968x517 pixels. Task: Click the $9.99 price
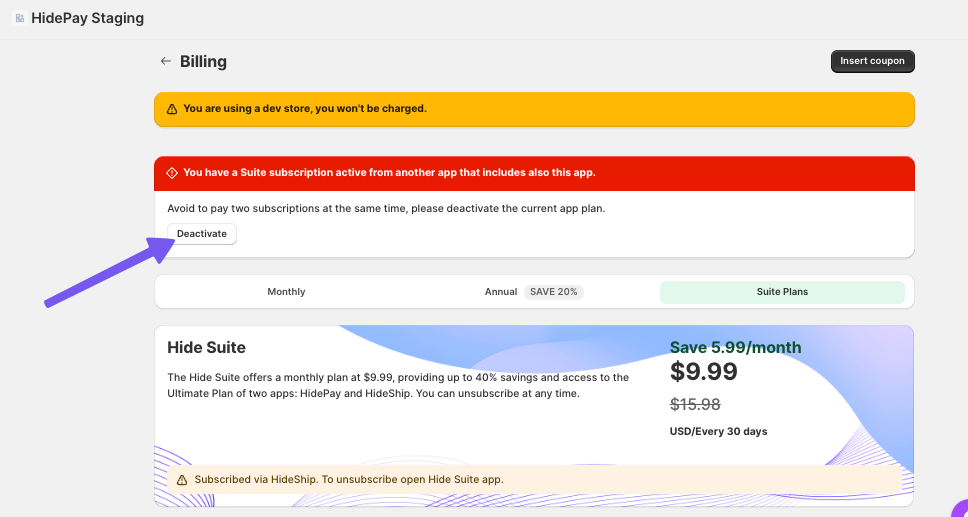click(704, 372)
